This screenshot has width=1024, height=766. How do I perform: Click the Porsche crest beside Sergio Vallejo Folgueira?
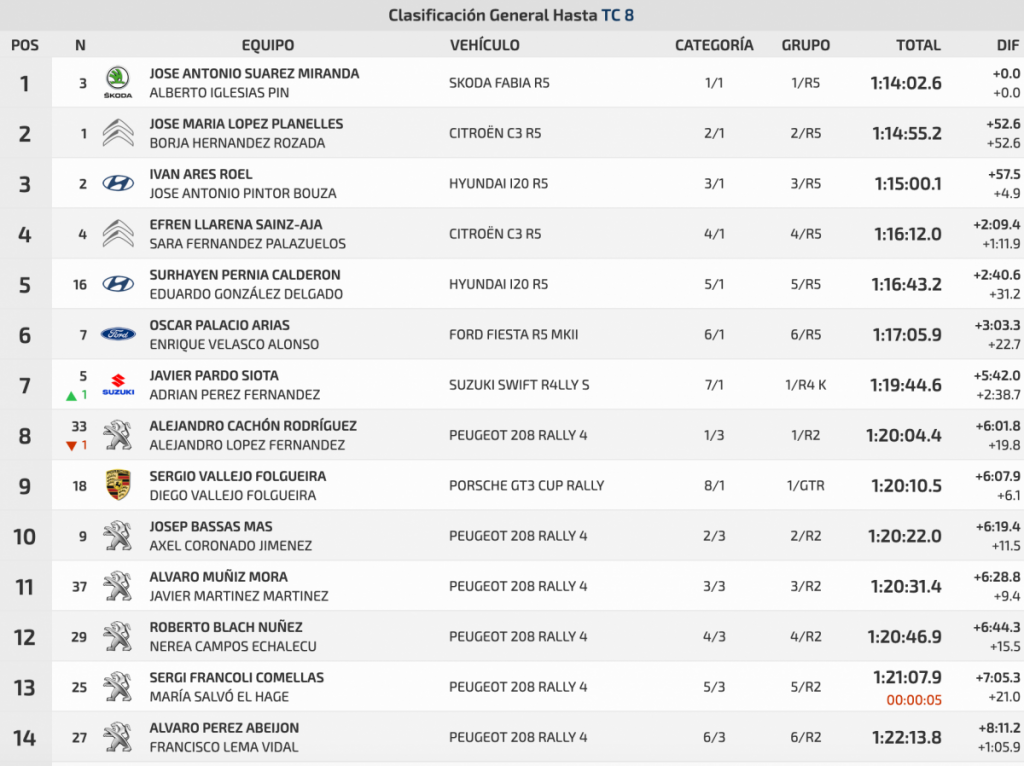(x=118, y=485)
